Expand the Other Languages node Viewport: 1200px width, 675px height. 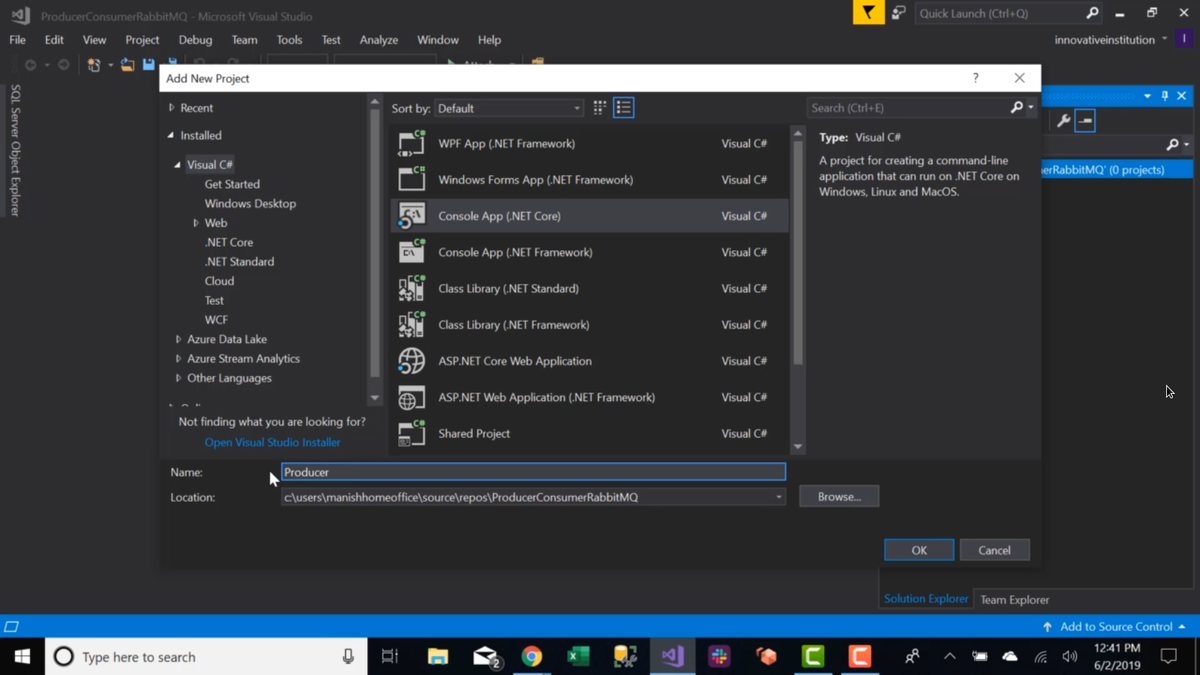tap(178, 378)
